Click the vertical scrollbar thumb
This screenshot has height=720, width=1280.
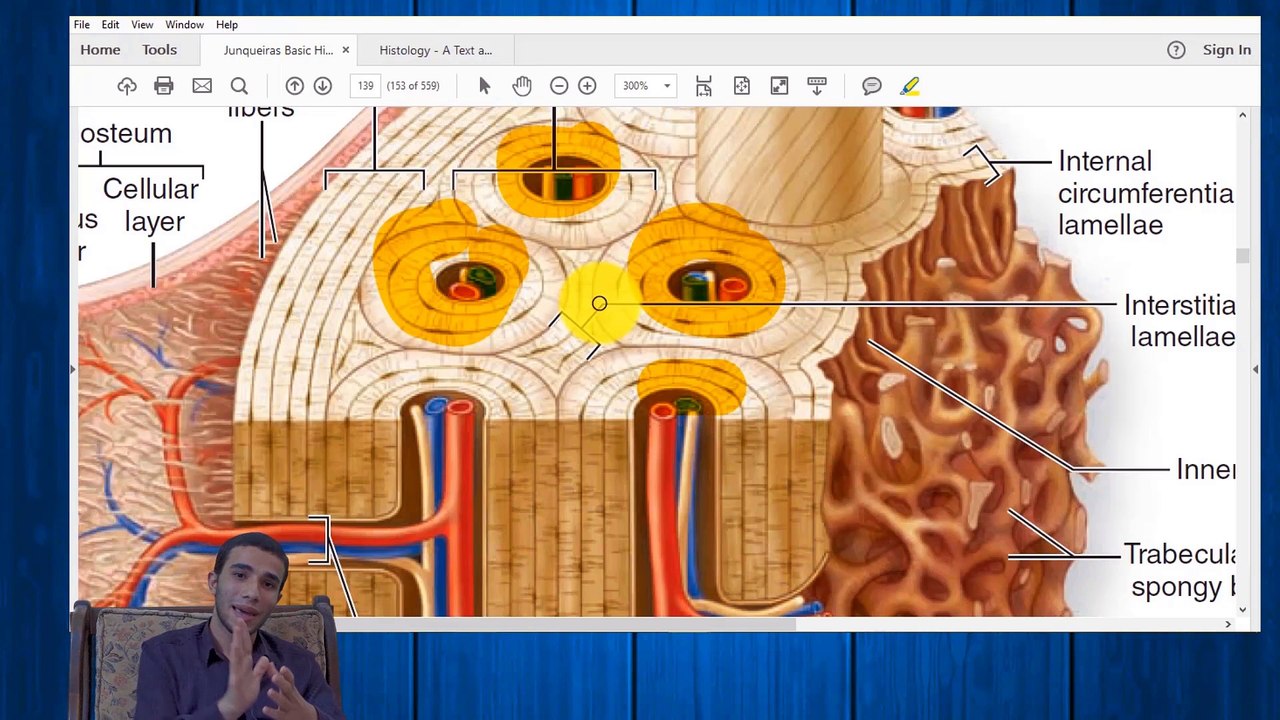pos(1243,256)
